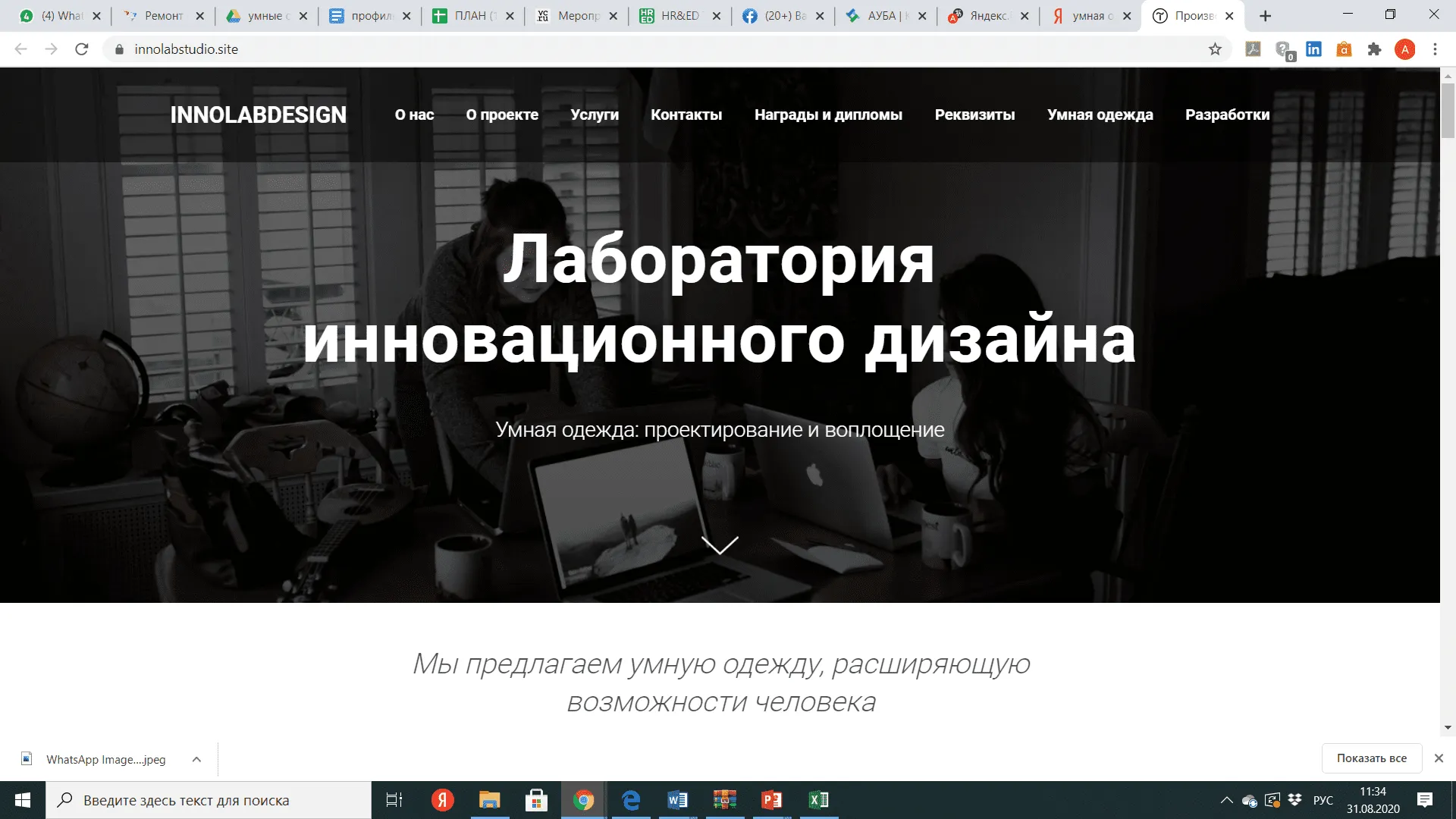Image resolution: width=1456 pixels, height=819 pixels.
Task: Expand WhatsApp Image download options arrow
Action: 196,759
